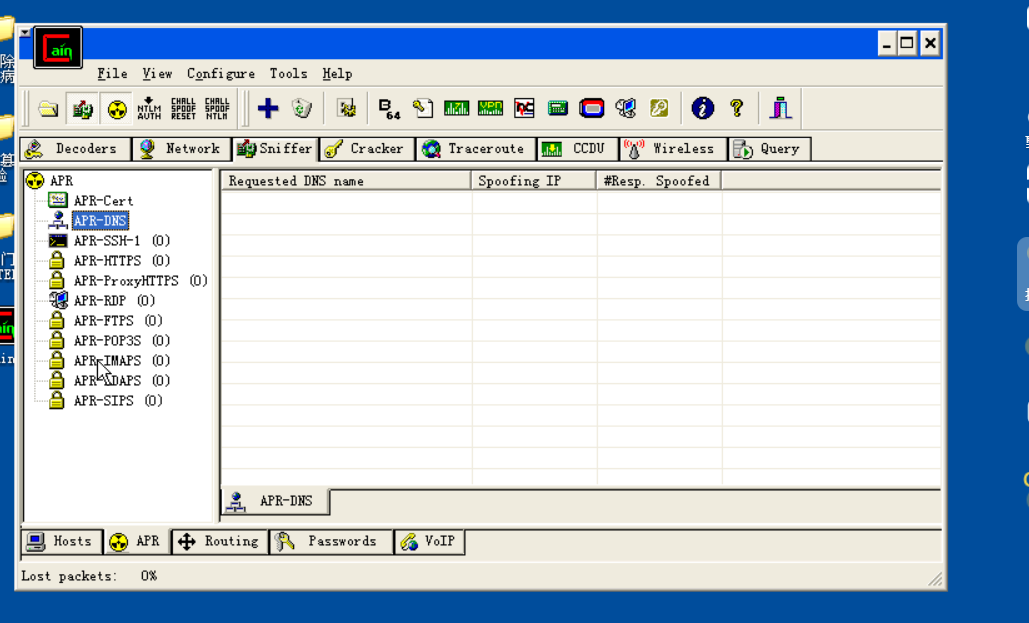Open the VoIP bottom tab
The width and height of the screenshot is (1029, 623).
(x=430, y=542)
